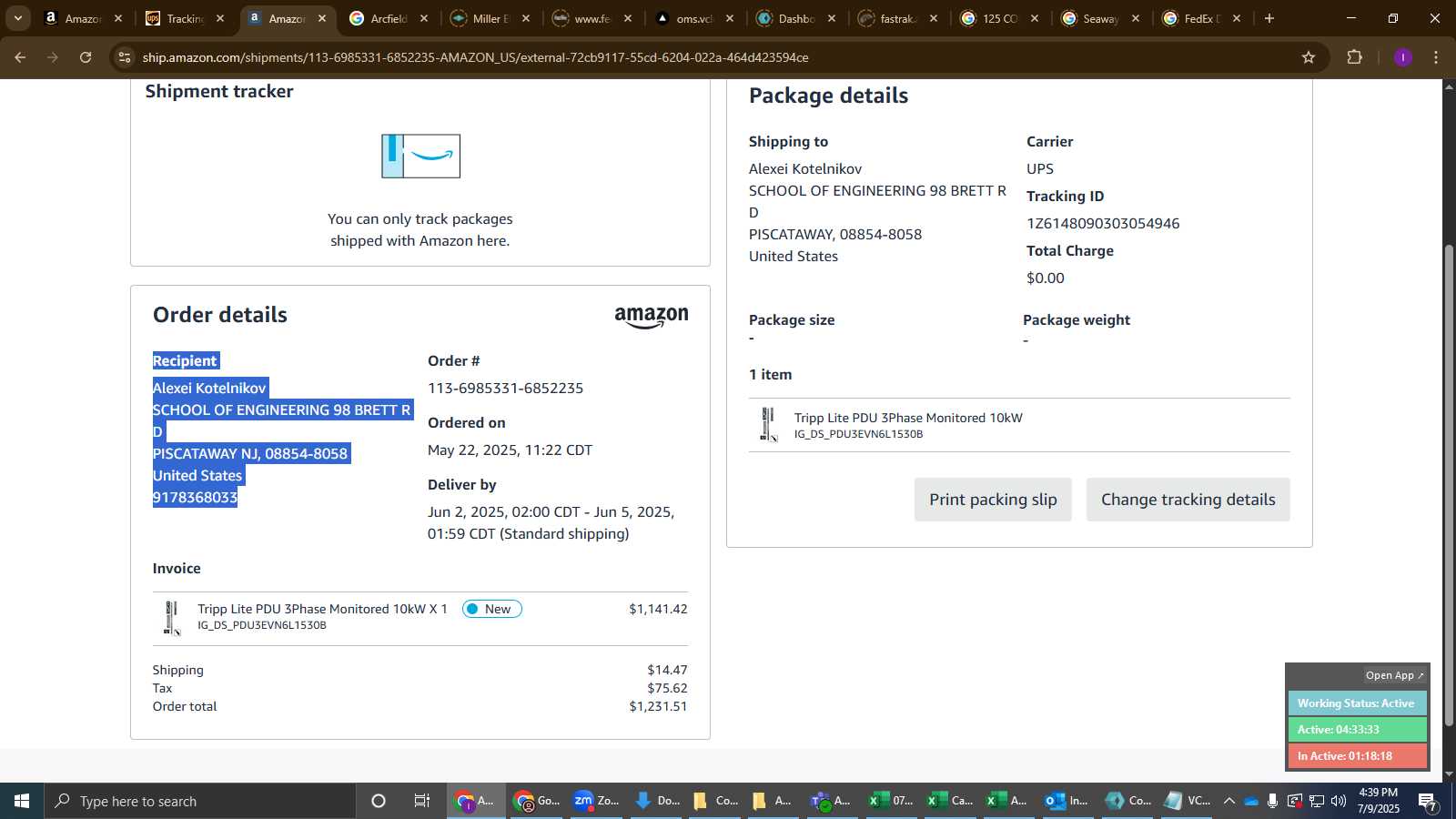Switch to the UPS Tracking tab

(x=184, y=18)
